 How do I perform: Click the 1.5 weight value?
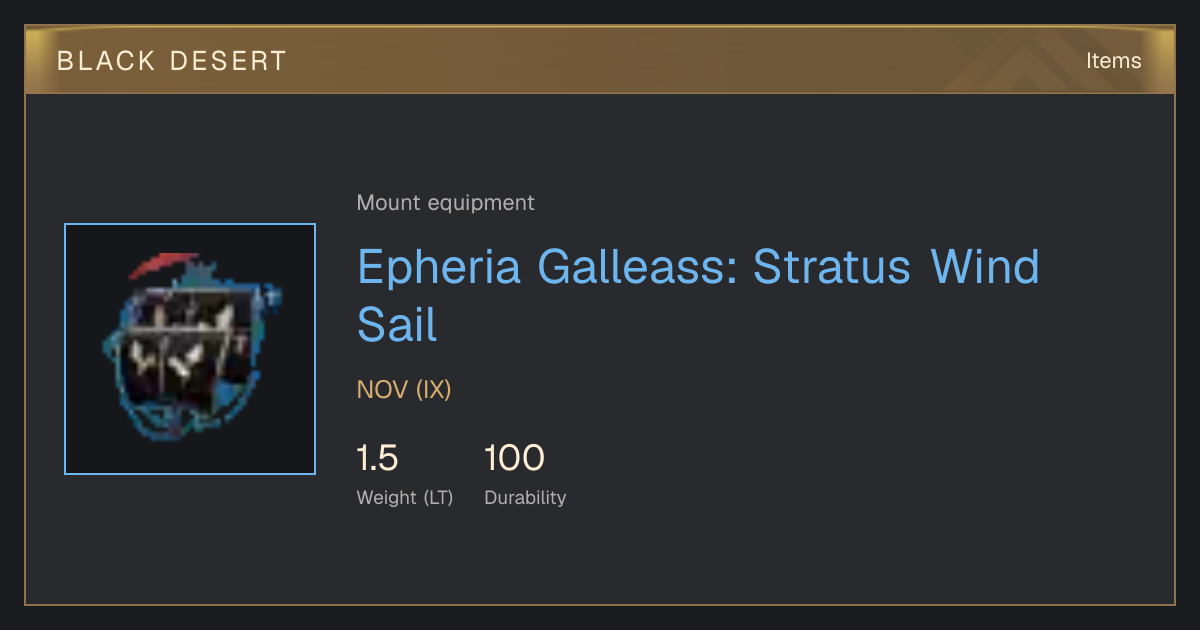click(377, 458)
